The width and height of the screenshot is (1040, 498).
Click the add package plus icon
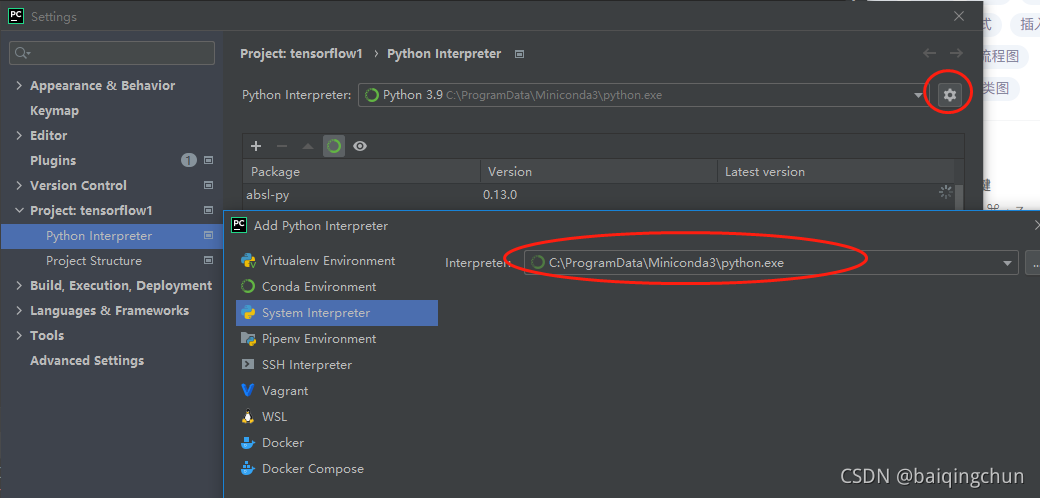256,146
